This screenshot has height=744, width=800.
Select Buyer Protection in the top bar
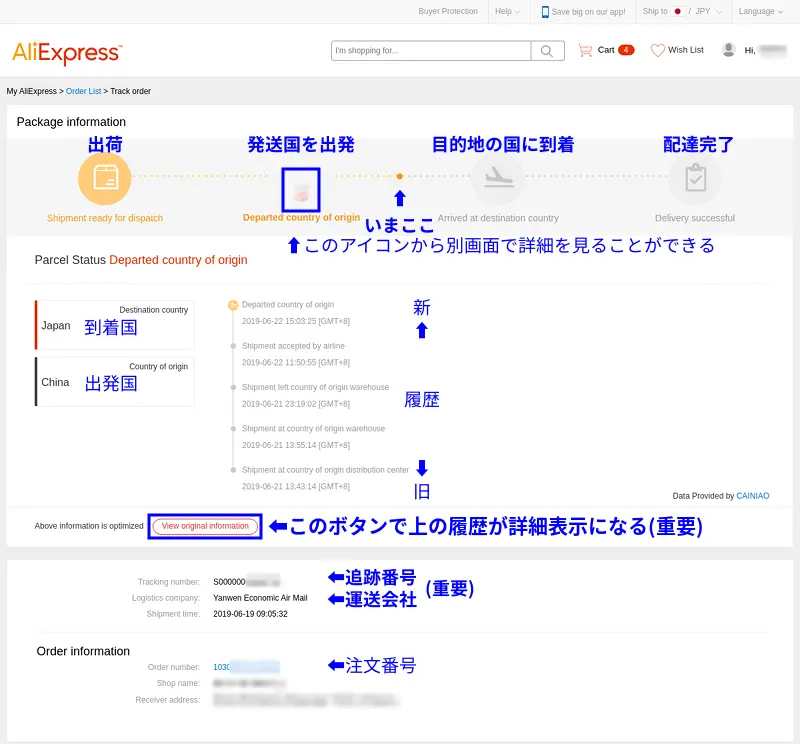[447, 12]
